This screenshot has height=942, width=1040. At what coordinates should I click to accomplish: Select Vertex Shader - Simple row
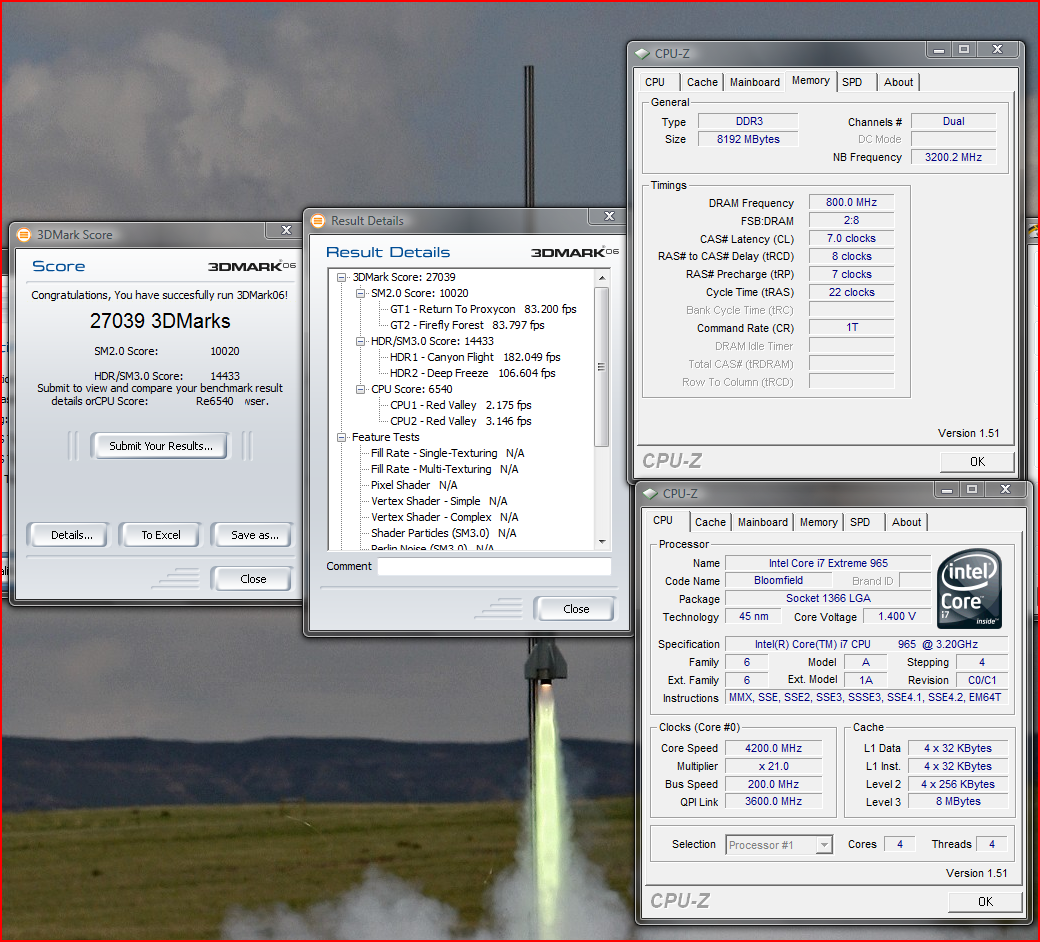coord(438,501)
